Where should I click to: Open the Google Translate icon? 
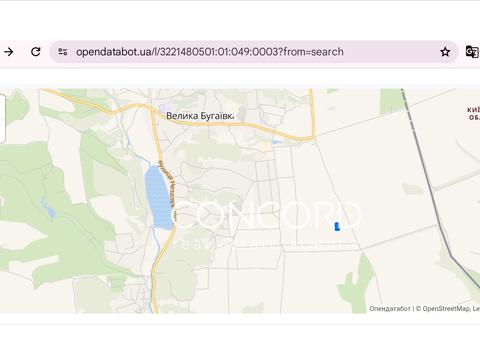coord(472,52)
